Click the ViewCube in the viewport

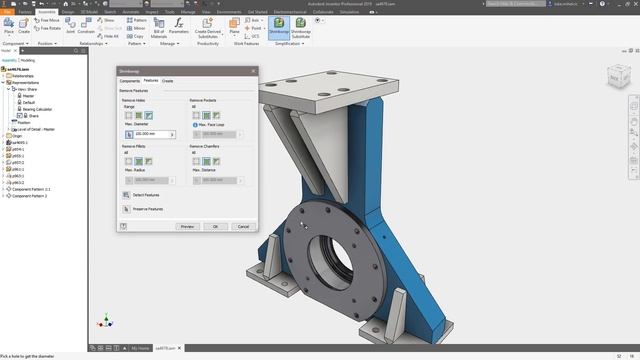pyautogui.click(x=618, y=76)
